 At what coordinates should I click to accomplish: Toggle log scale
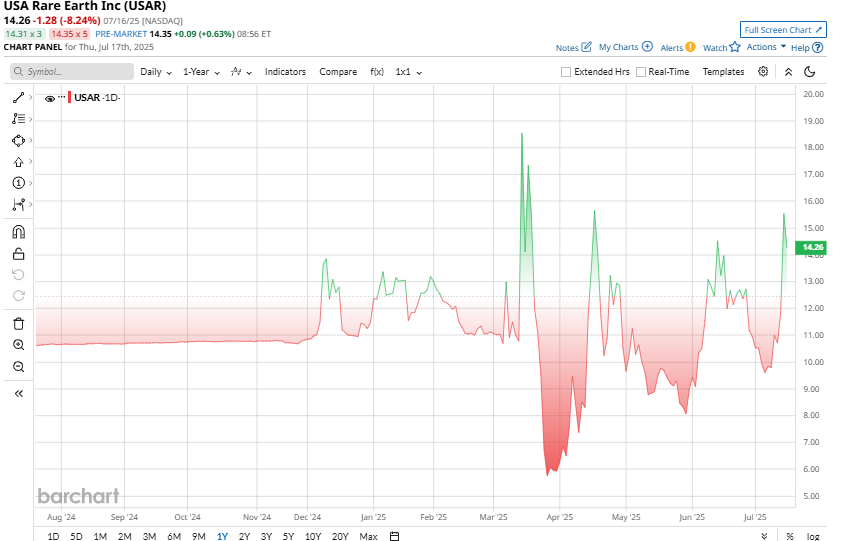tap(813, 536)
